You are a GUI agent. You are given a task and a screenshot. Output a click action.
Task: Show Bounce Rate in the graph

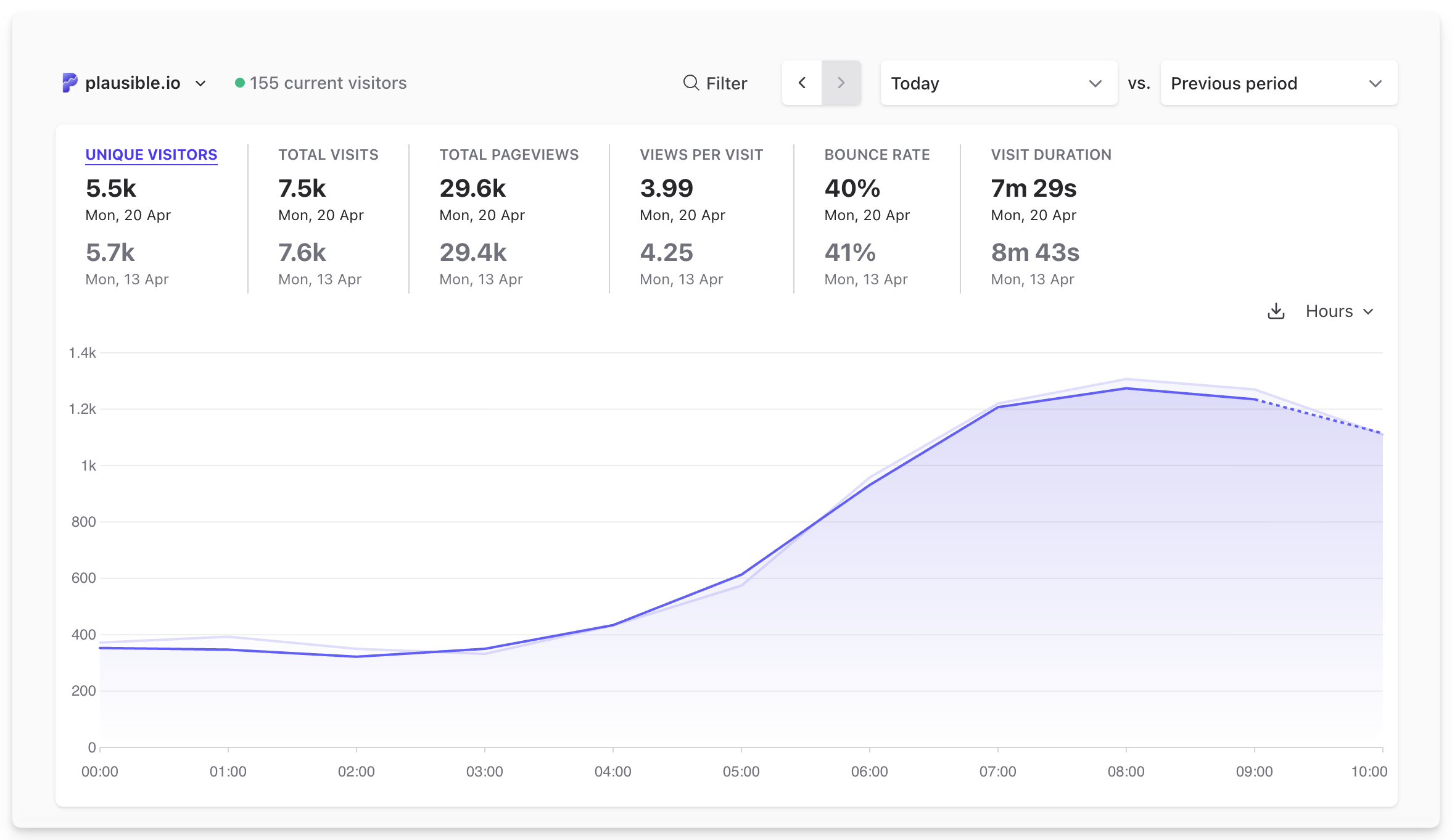877,155
